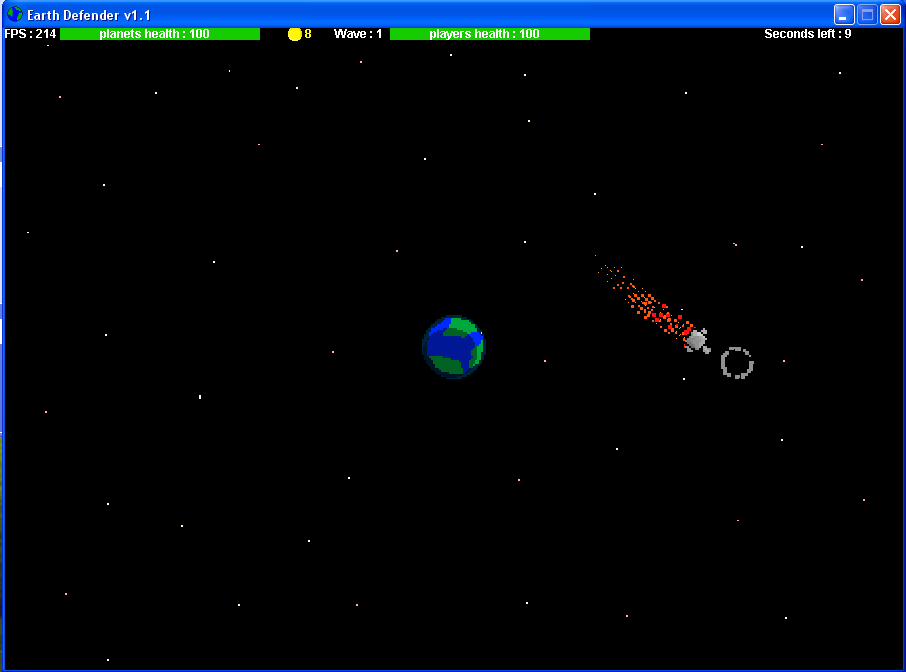Viewport: 906px width, 672px height.
Task: Click the Wave : 1 label
Action: tap(358, 34)
